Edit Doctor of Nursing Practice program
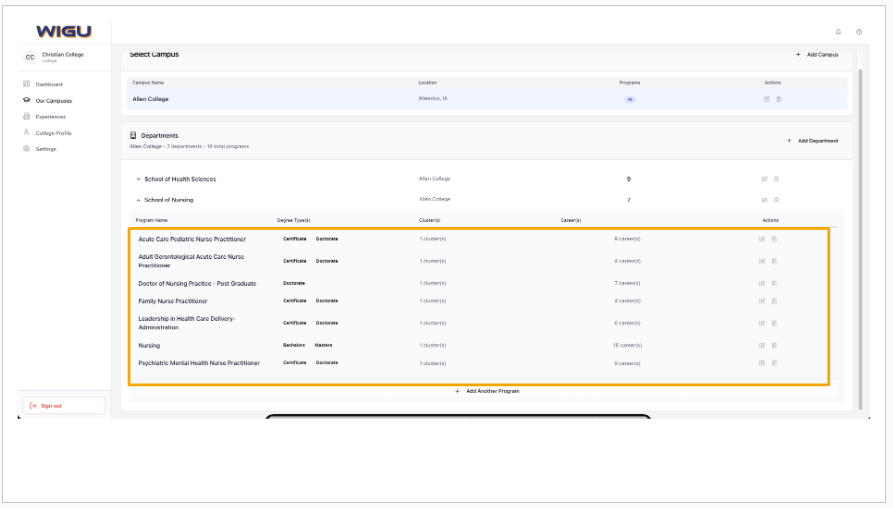Image resolution: width=893 pixels, height=508 pixels. click(762, 283)
